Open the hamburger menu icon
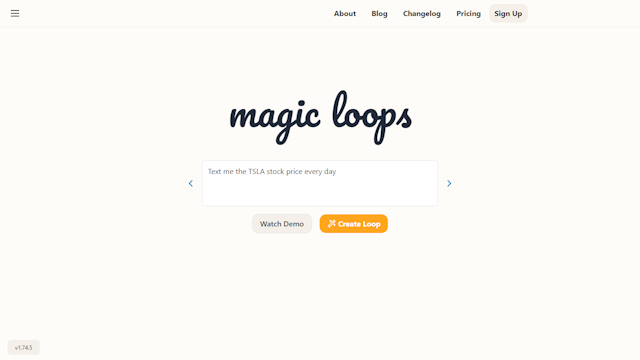The height and width of the screenshot is (360, 640). point(15,13)
